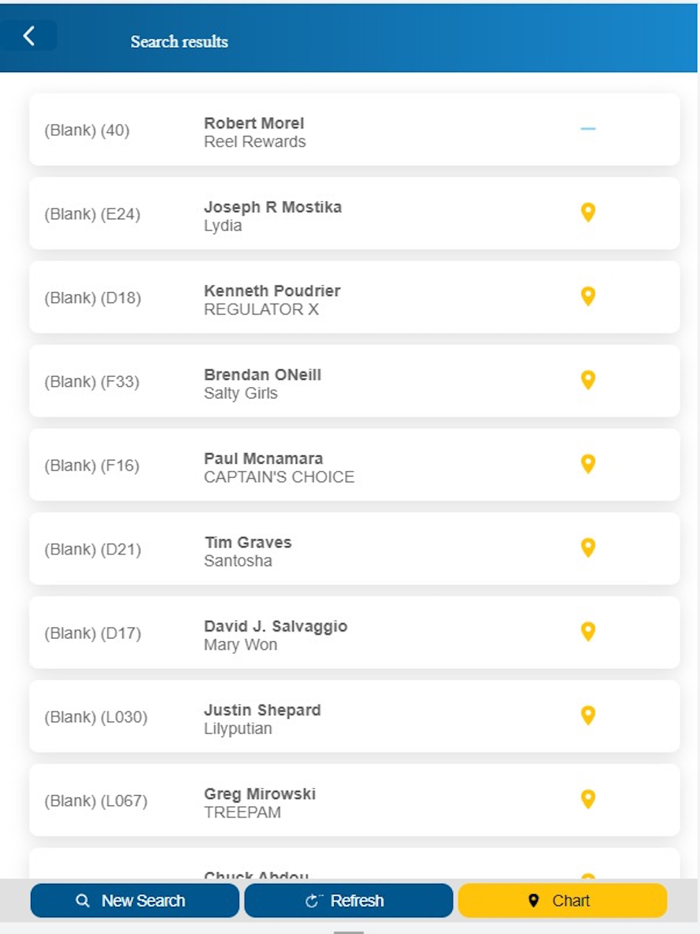The image size is (700, 934).
Task: Tap the Search results title bar
Action: point(178,42)
